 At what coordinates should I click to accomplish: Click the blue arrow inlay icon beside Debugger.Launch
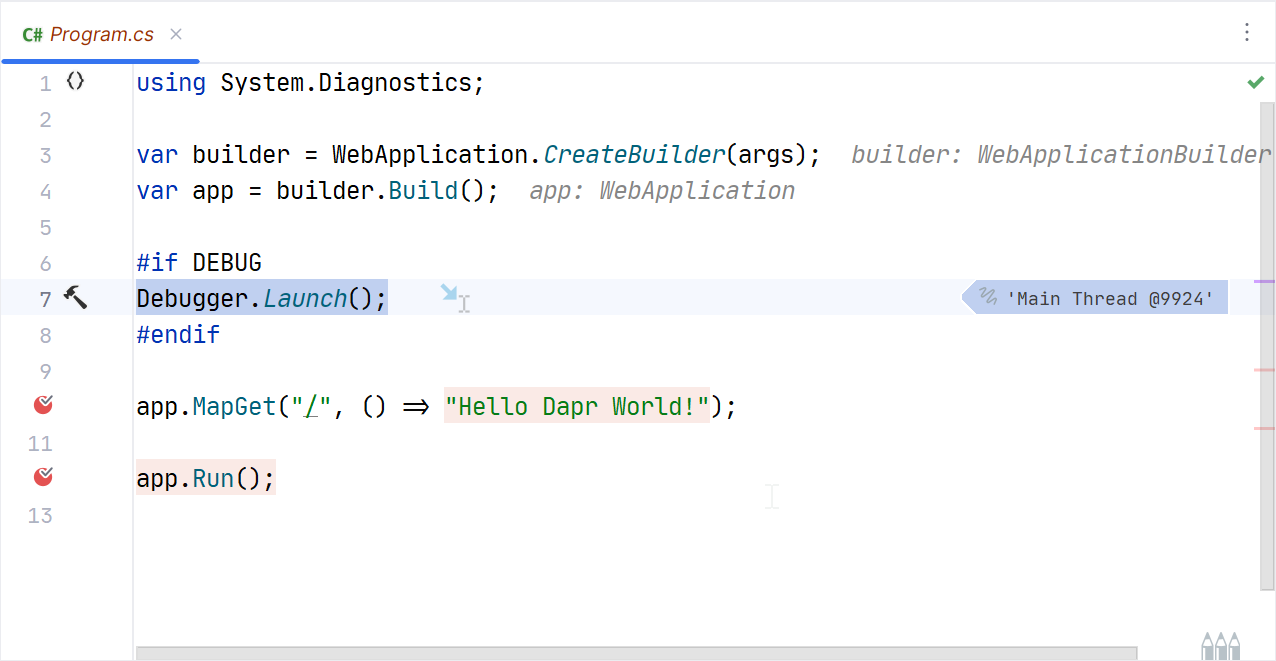coord(449,293)
